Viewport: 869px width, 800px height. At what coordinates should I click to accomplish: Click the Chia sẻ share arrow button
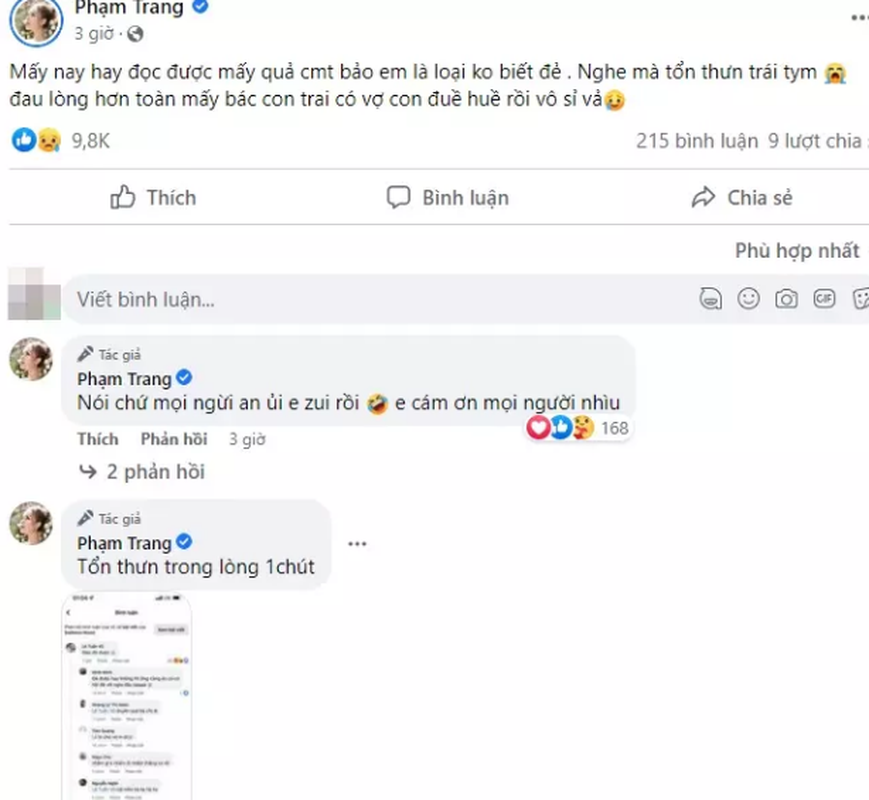pyautogui.click(x=742, y=197)
